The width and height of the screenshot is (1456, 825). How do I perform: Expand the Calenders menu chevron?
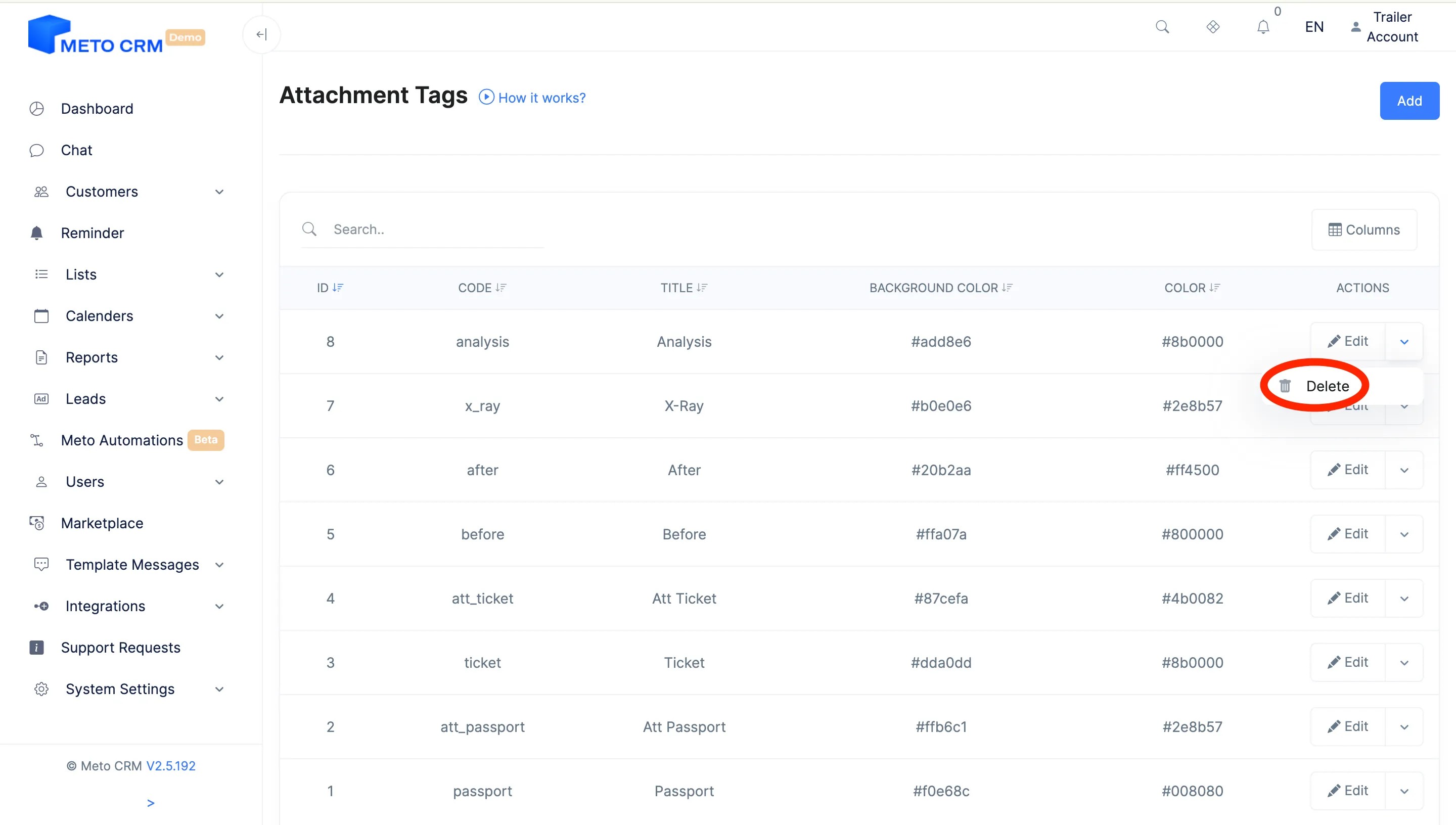(x=219, y=315)
